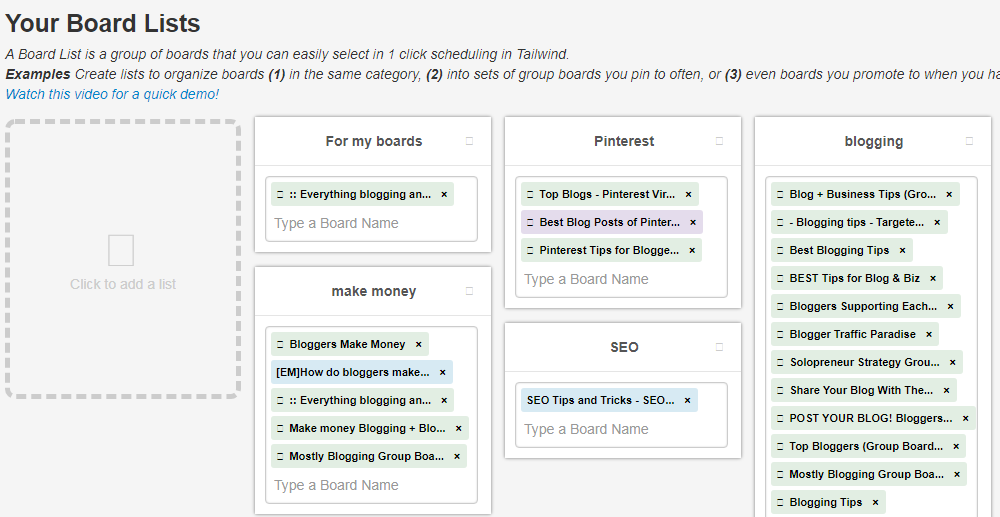
Task: Remove Best Blog Posts of Pinterest board tag
Action: coord(692,222)
